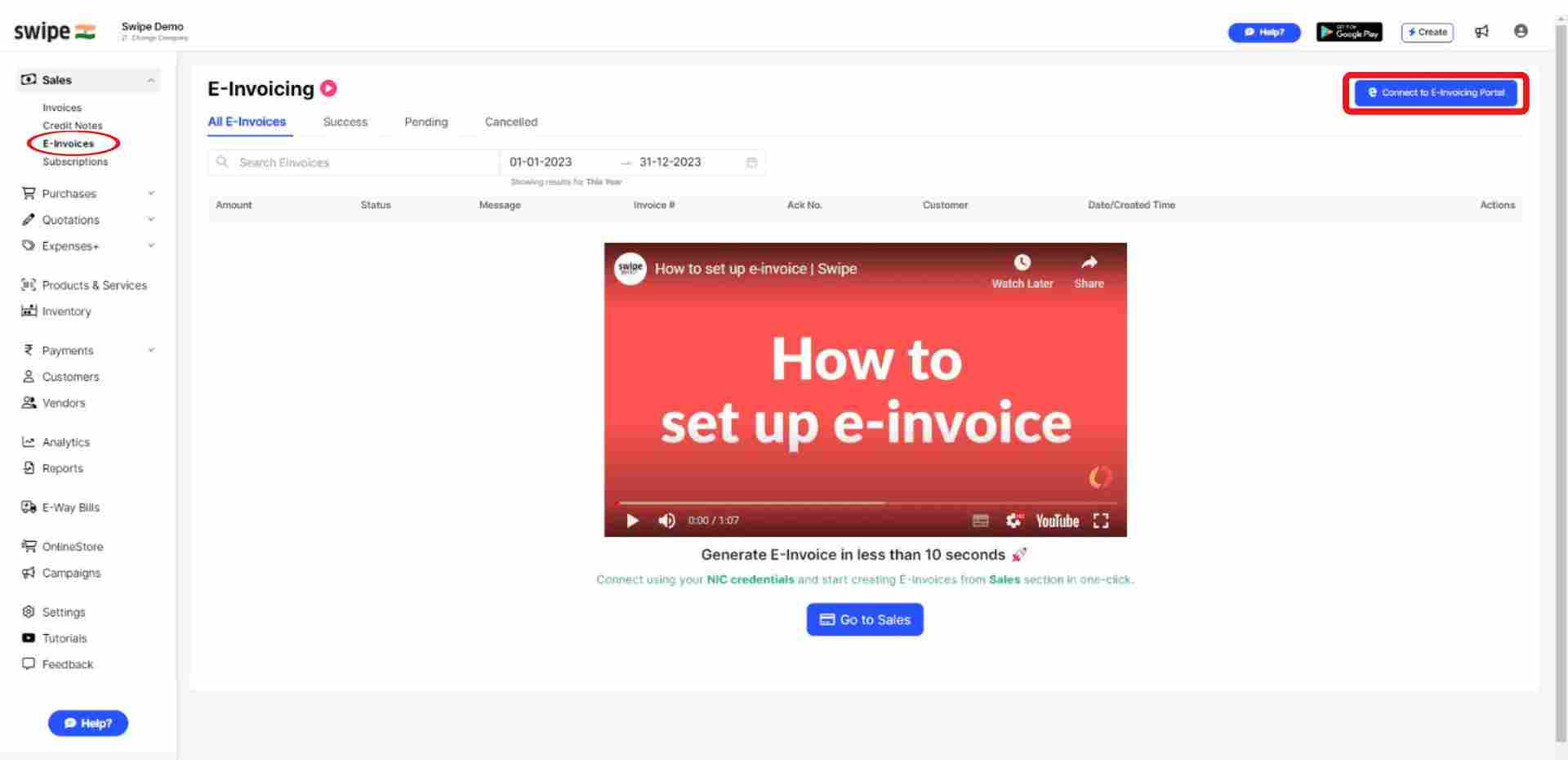Click the search magnifier icon
Image resolution: width=1568 pixels, height=760 pixels.
(x=222, y=162)
